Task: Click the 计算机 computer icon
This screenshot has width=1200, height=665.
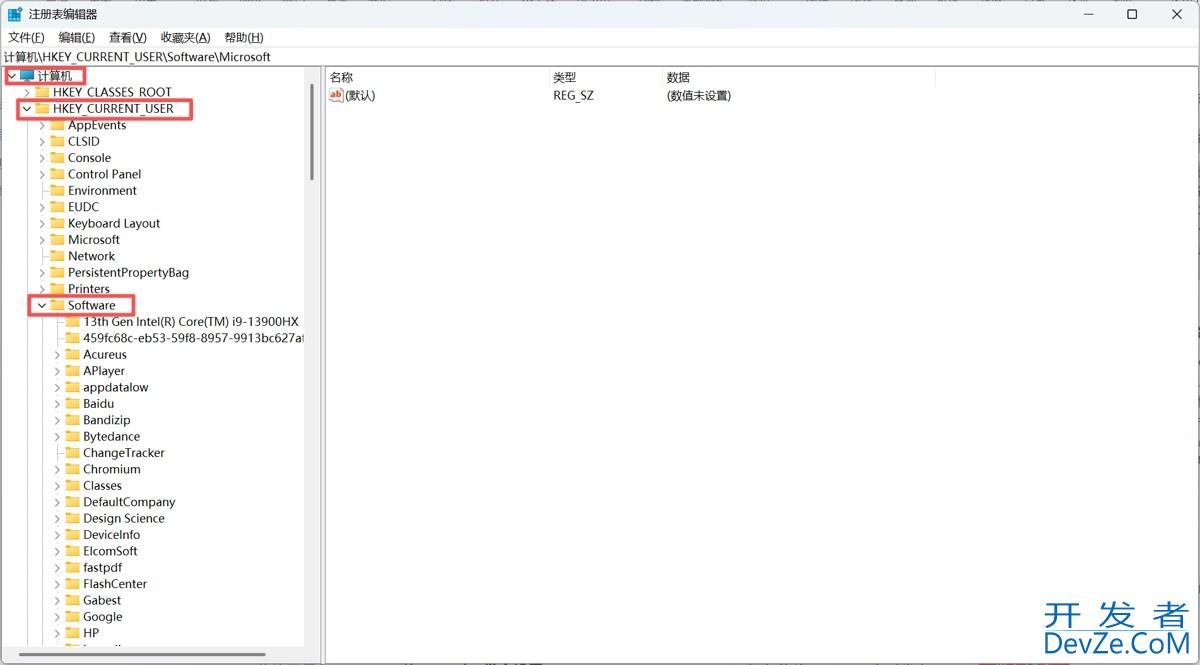Action: click(x=27, y=75)
